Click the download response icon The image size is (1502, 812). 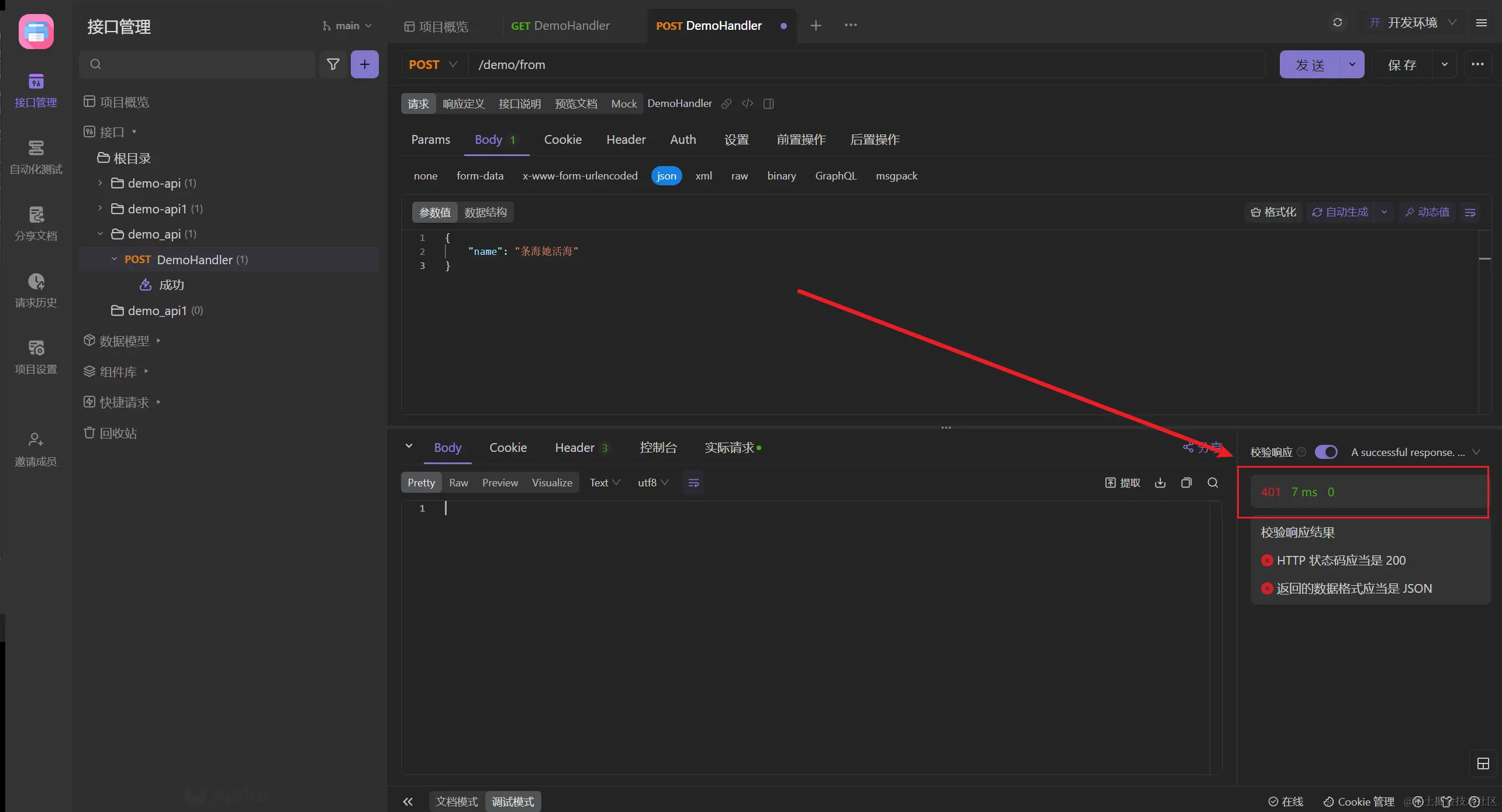(1160, 483)
